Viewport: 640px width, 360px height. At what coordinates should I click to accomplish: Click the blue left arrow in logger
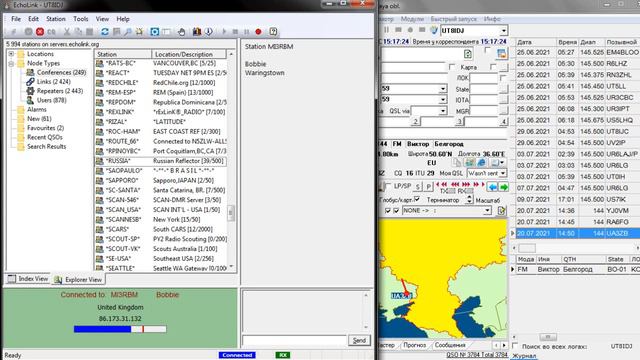click(x=493, y=187)
